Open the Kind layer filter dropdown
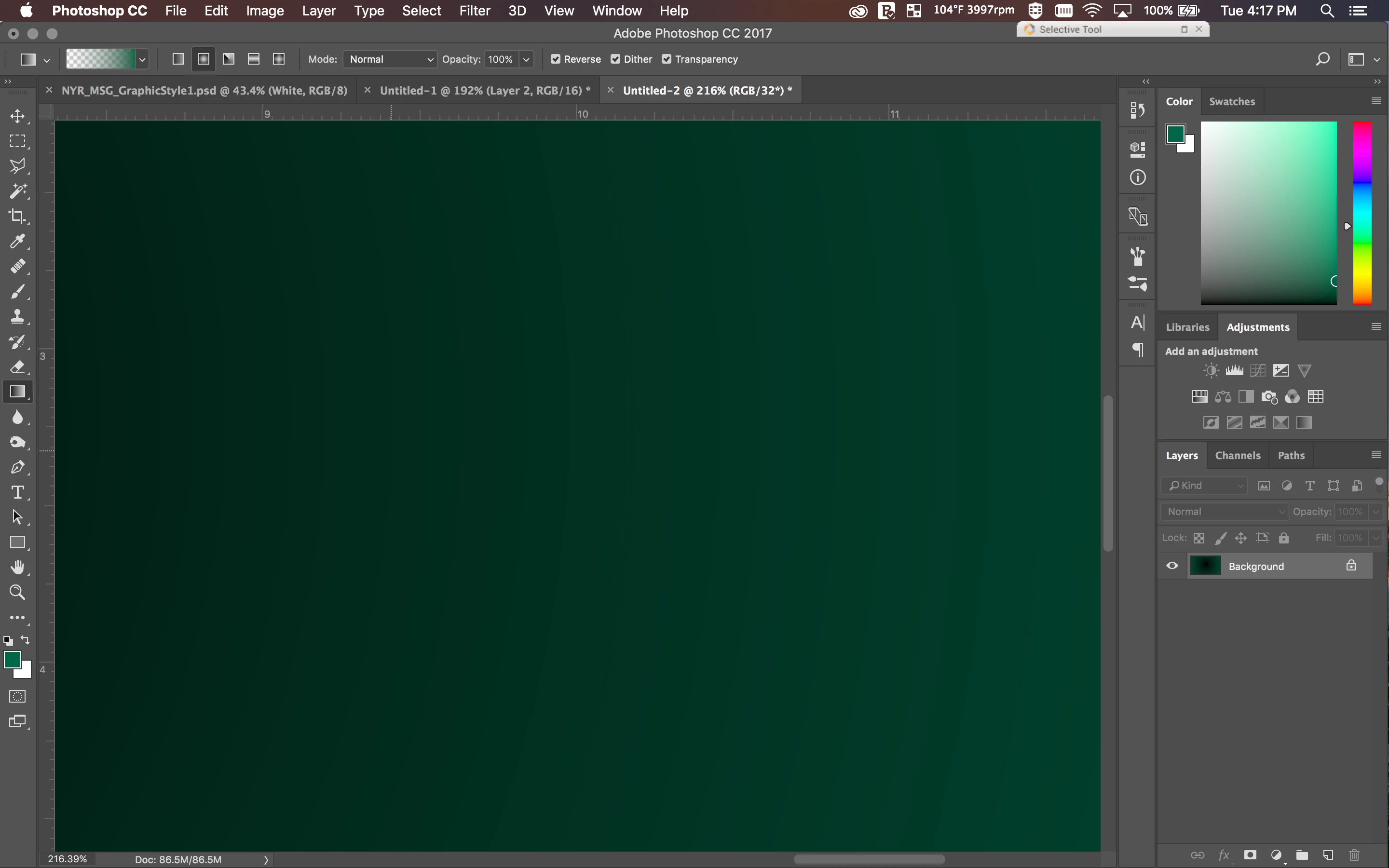The height and width of the screenshot is (868, 1389). pos(1204,486)
